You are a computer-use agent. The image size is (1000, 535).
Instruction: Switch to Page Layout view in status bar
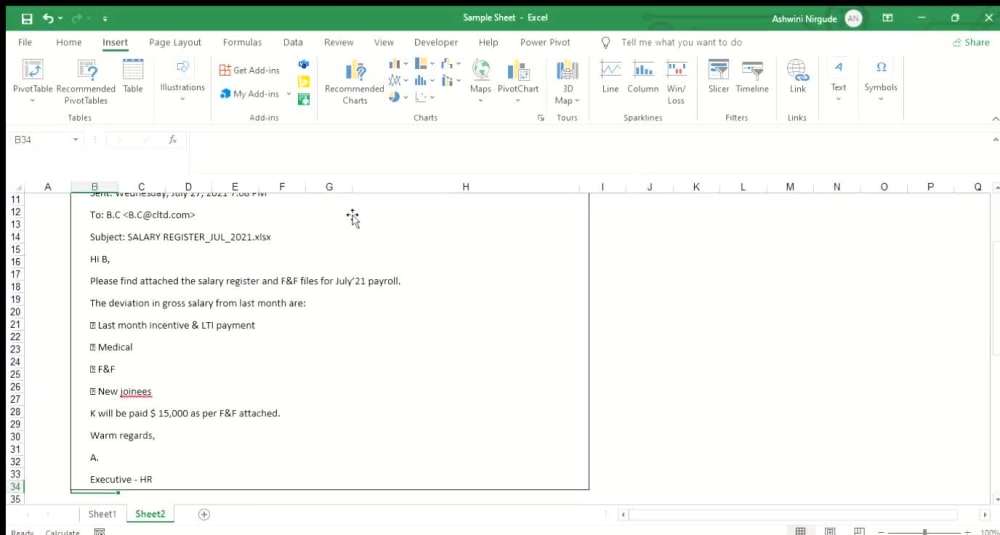(830, 531)
